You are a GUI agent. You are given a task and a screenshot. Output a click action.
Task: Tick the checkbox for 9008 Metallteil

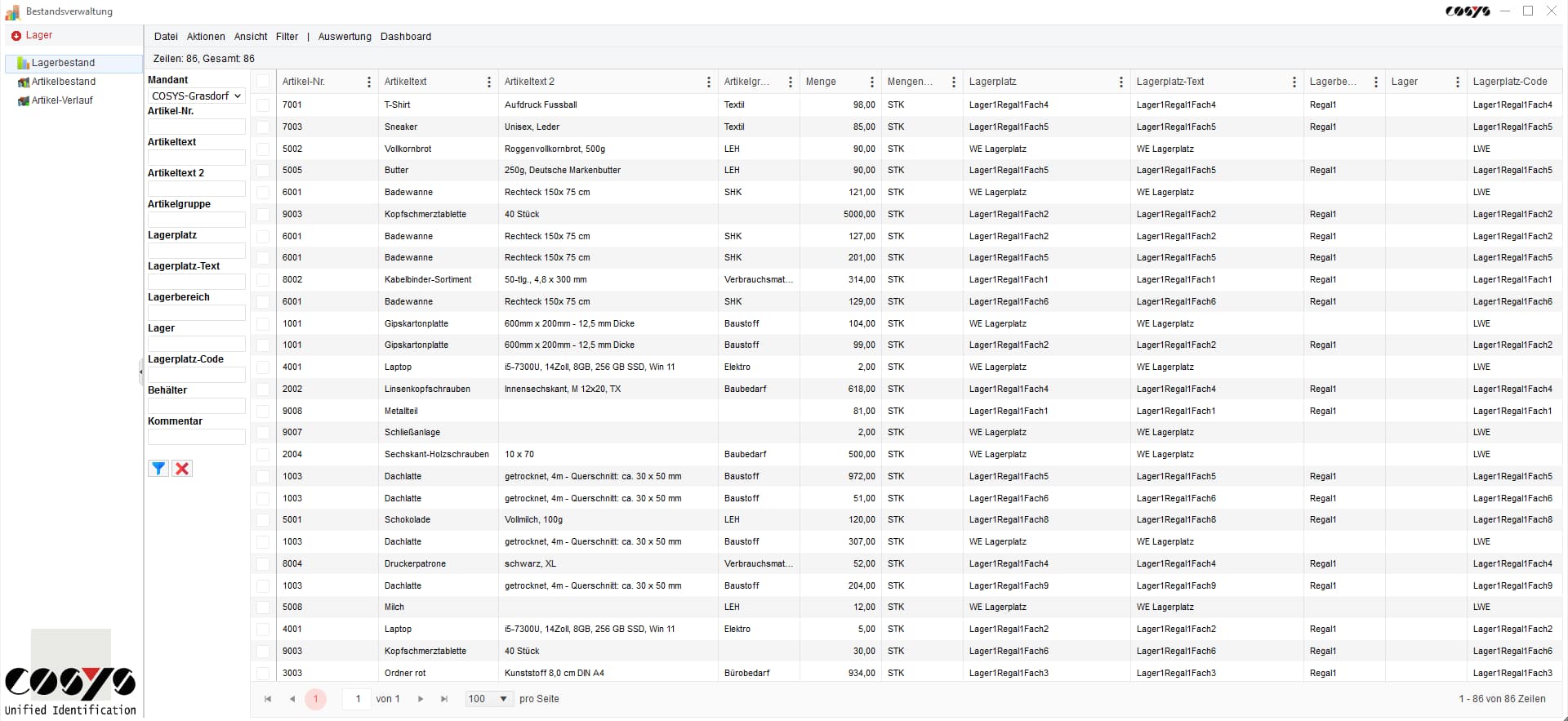click(263, 412)
